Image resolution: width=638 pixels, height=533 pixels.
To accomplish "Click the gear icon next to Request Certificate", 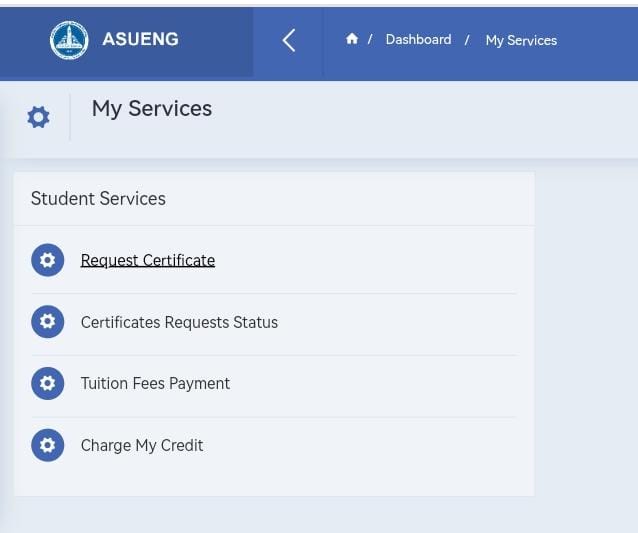I will 47,260.
